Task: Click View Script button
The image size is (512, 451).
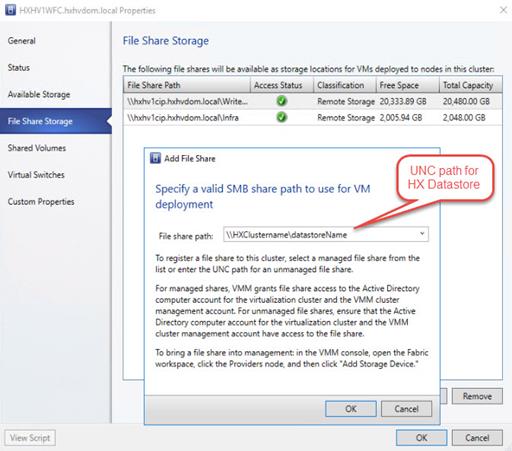Action: pyautogui.click(x=30, y=438)
